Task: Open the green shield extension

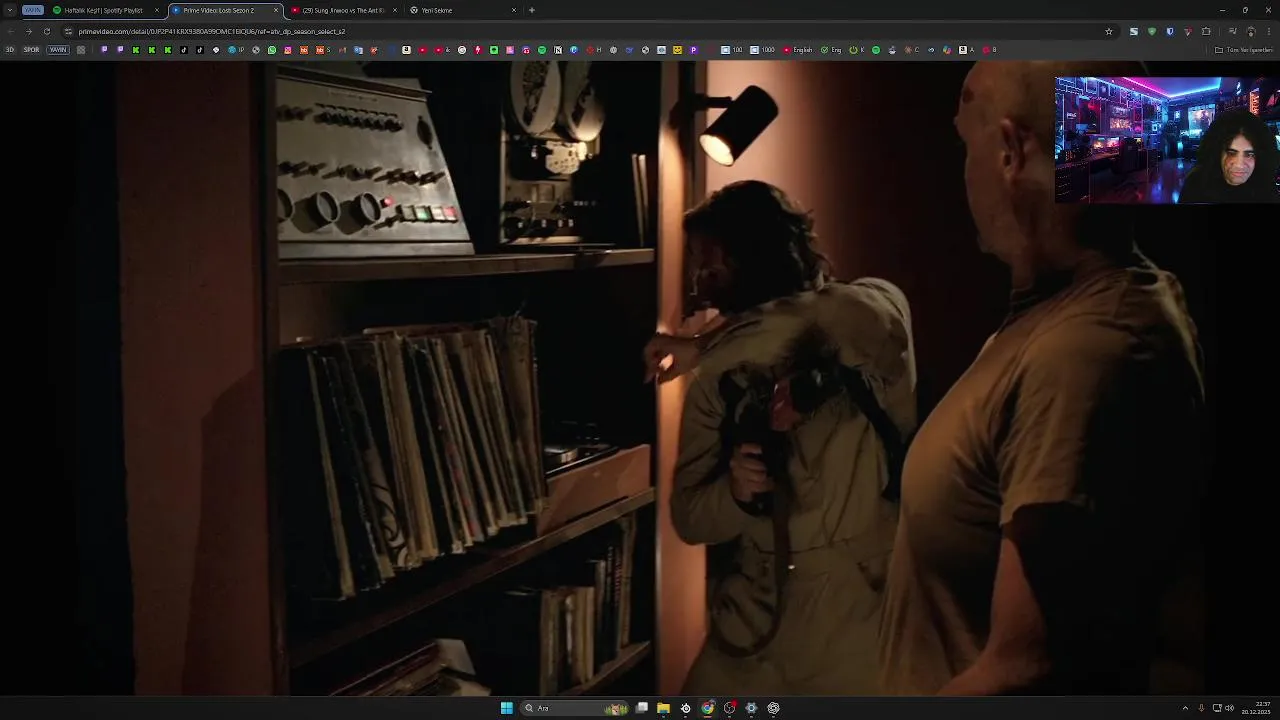Action: click(x=1152, y=31)
